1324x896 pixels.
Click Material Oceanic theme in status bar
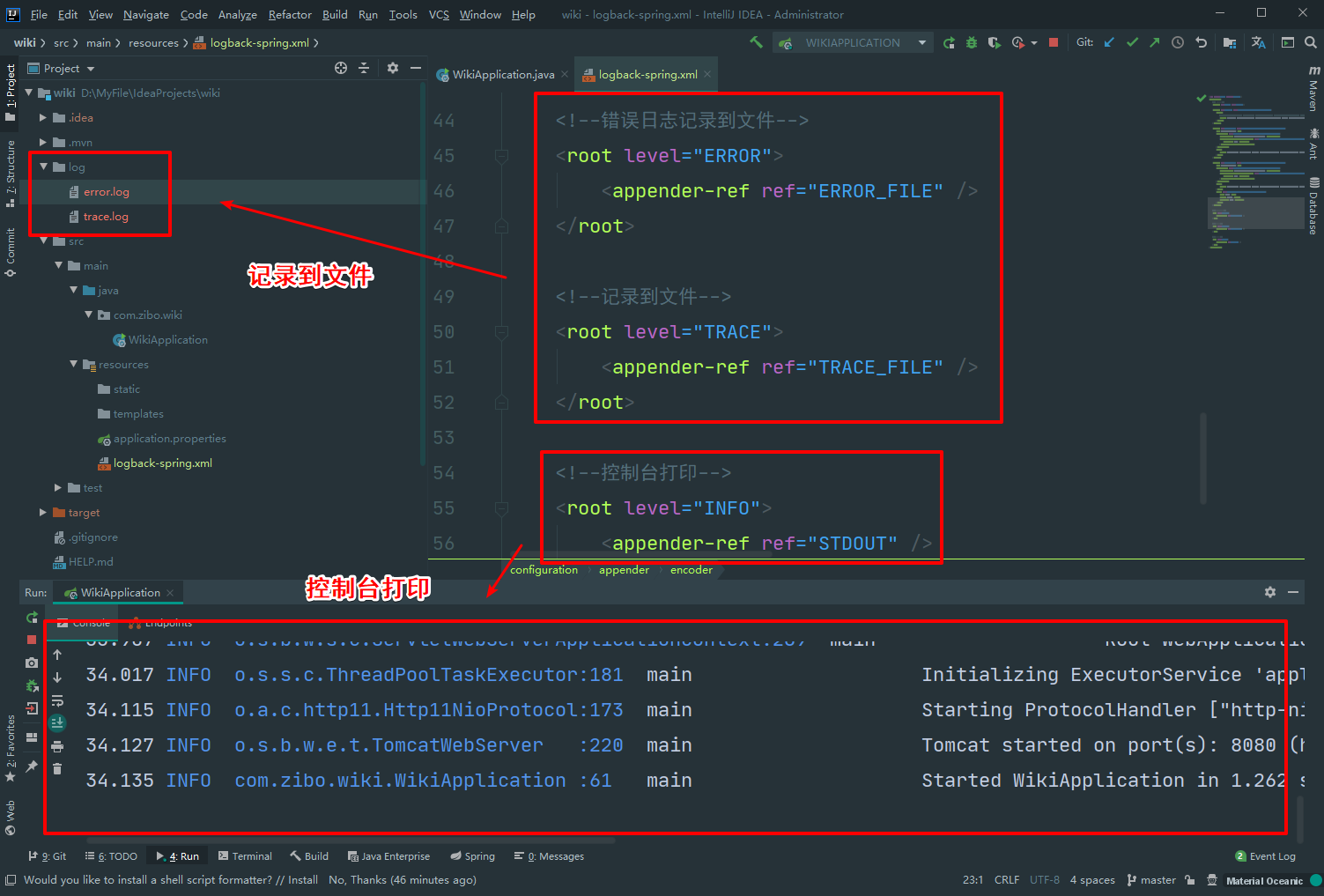[1264, 880]
